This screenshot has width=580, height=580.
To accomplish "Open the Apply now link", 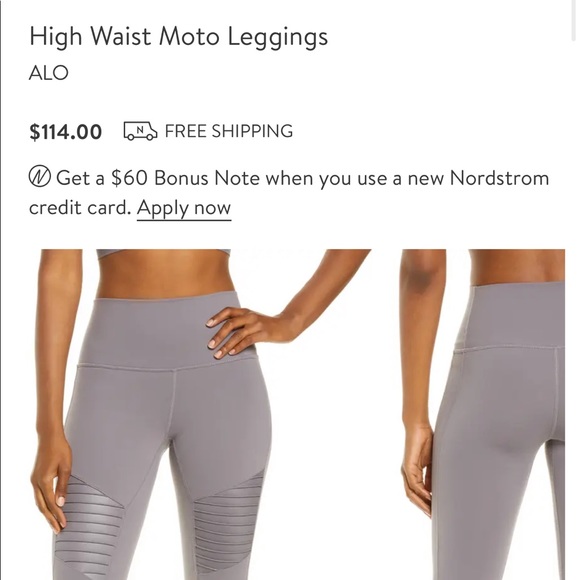I will (184, 208).
